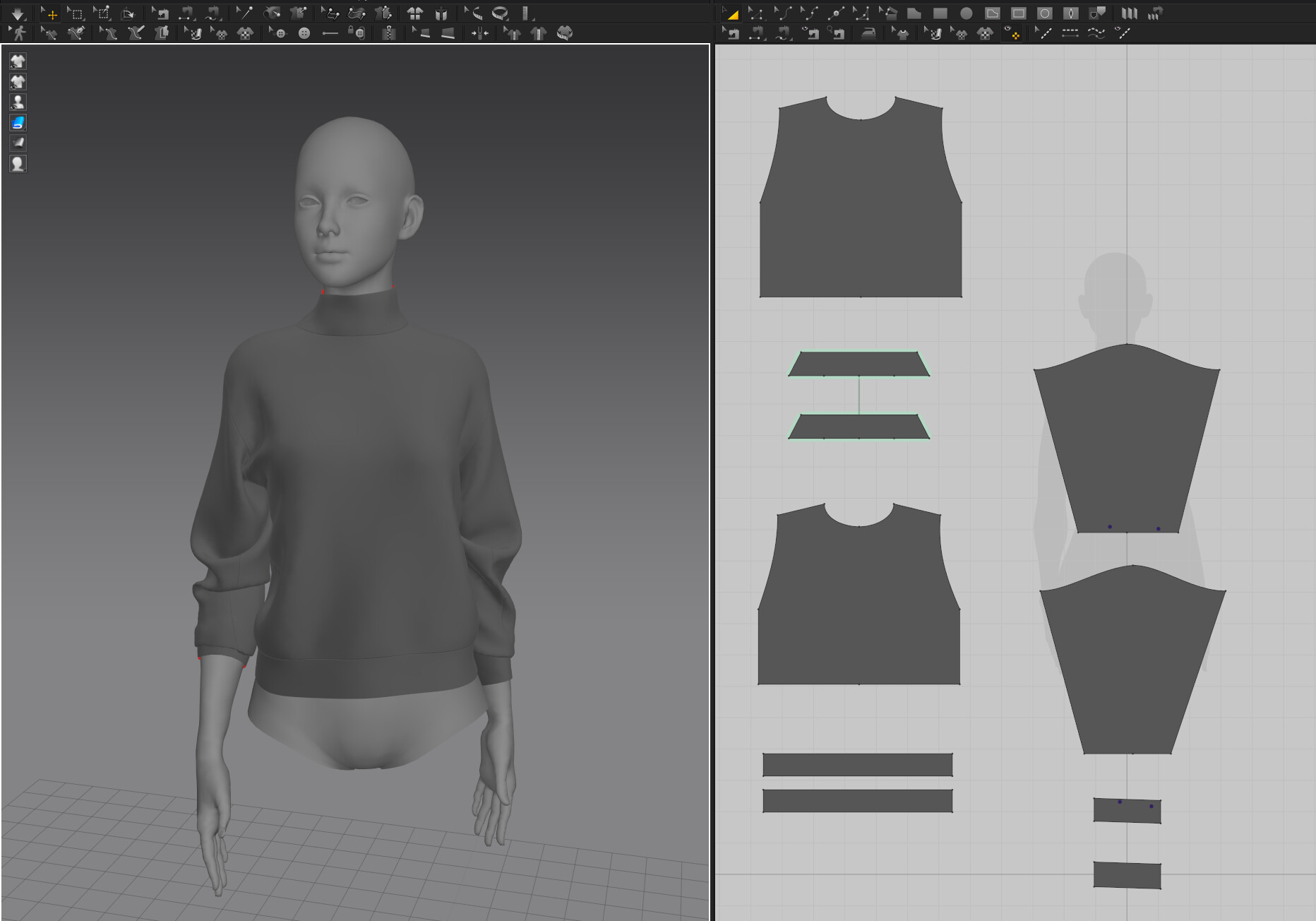Select the 2D Edit Sewing machine tool
Screen dimensions: 1316x921
[x=730, y=33]
